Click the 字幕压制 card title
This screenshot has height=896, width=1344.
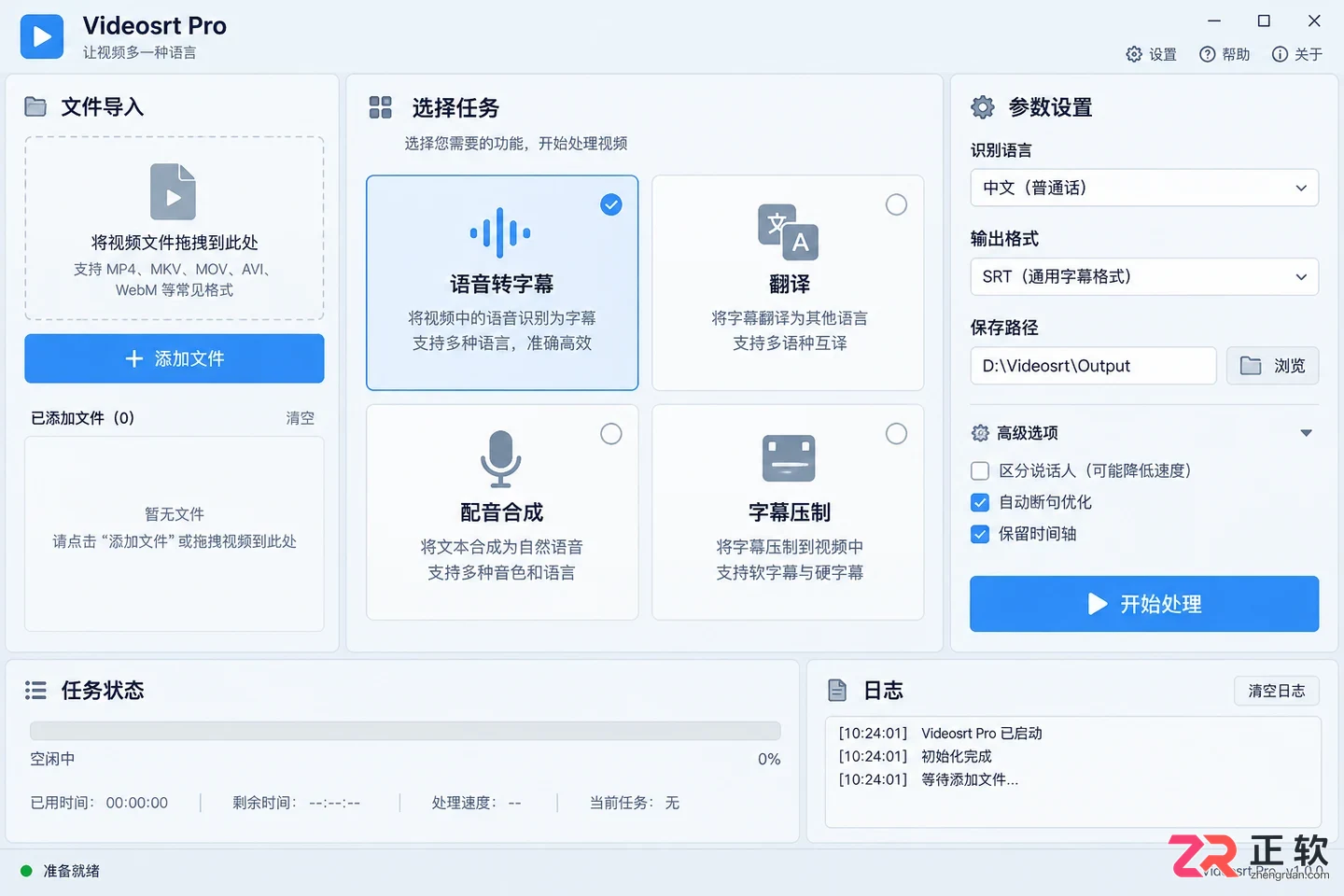coord(789,512)
